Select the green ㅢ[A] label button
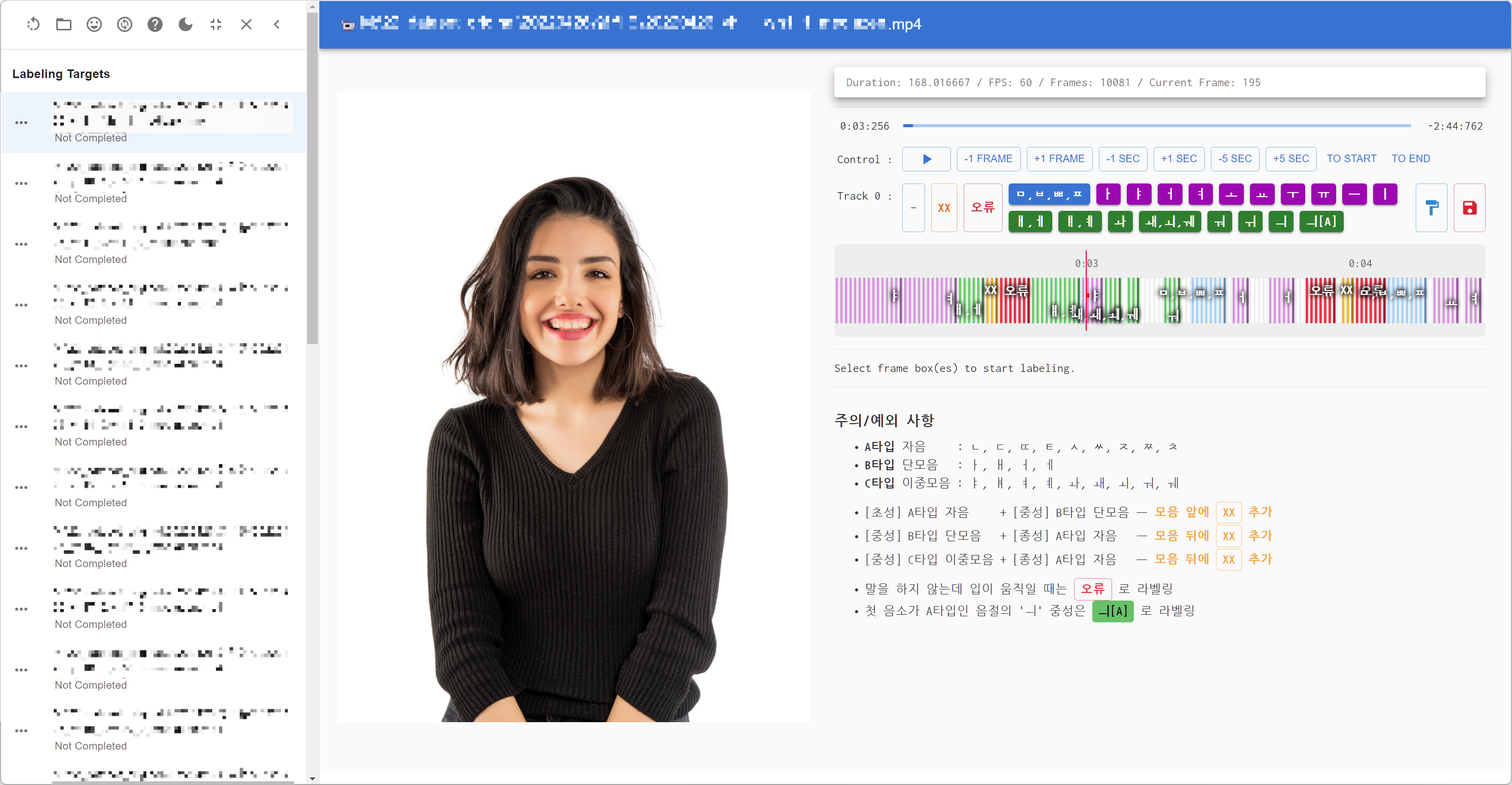Screen dimensions: 1512x785 (1320, 222)
